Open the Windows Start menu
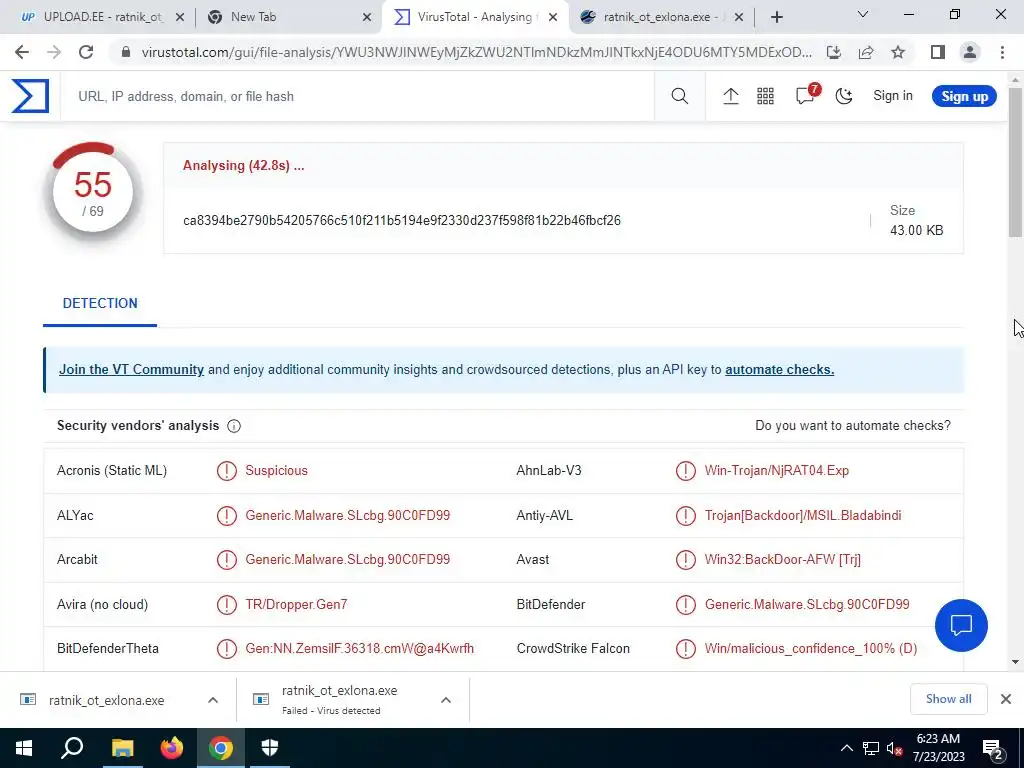1024x768 pixels. tap(23, 748)
